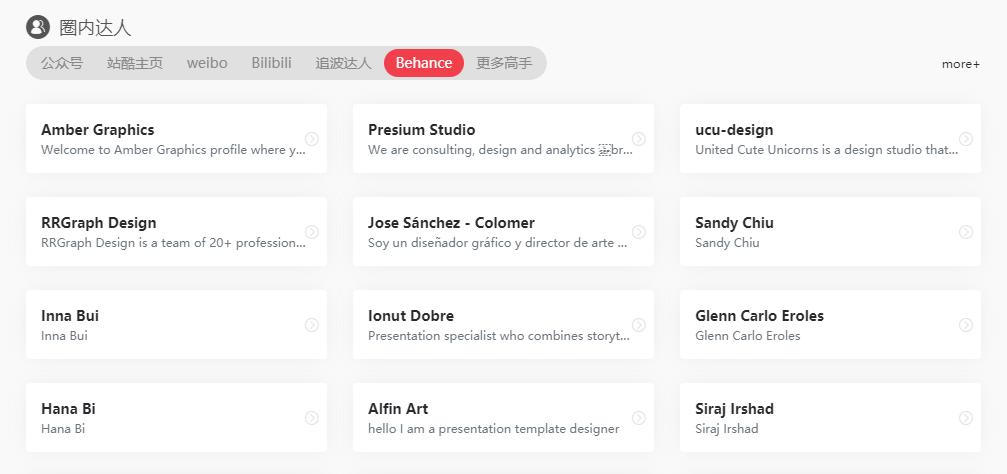Open Glenn Carlo Eroles profile card
1007x474 pixels.
830,325
